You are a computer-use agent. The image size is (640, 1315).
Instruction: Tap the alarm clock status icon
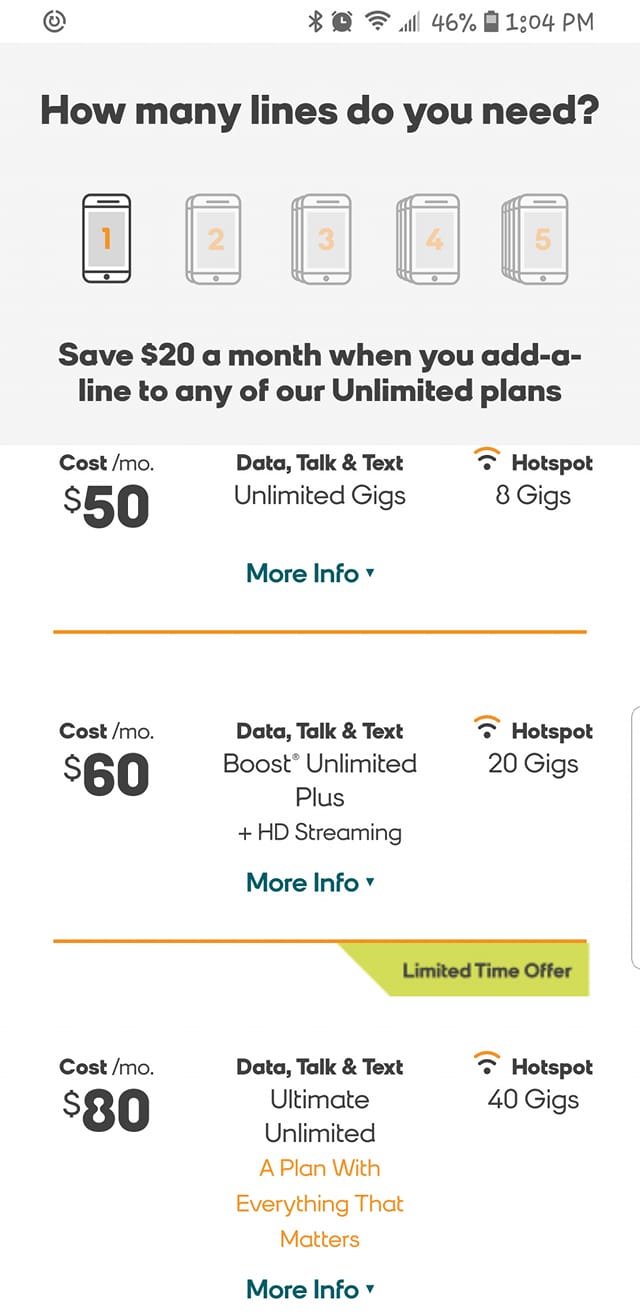(342, 21)
